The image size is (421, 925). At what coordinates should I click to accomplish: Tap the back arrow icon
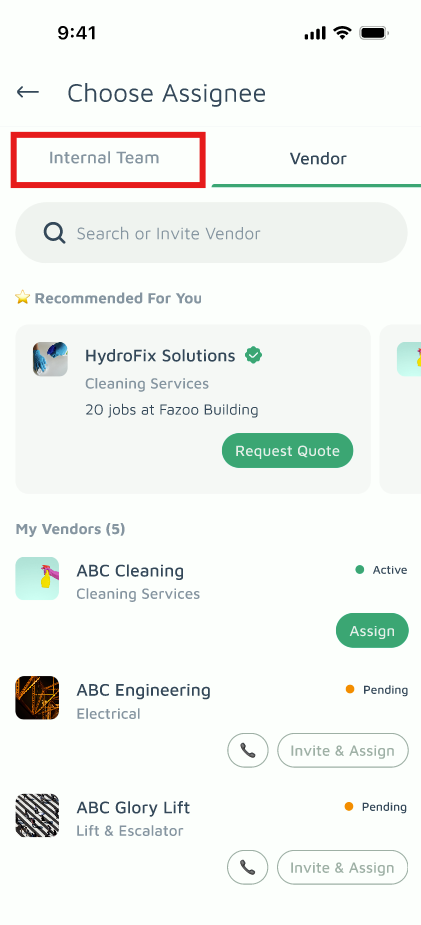(x=28, y=92)
